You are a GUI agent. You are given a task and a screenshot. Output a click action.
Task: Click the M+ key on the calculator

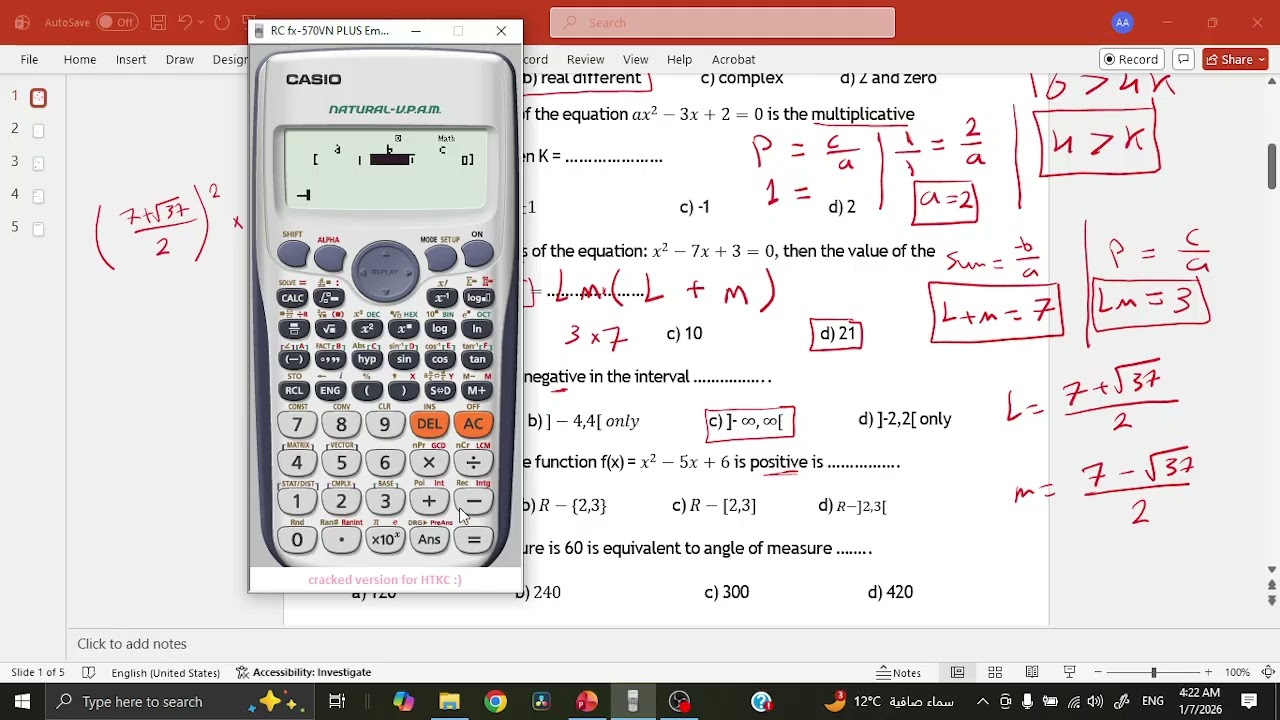477,391
